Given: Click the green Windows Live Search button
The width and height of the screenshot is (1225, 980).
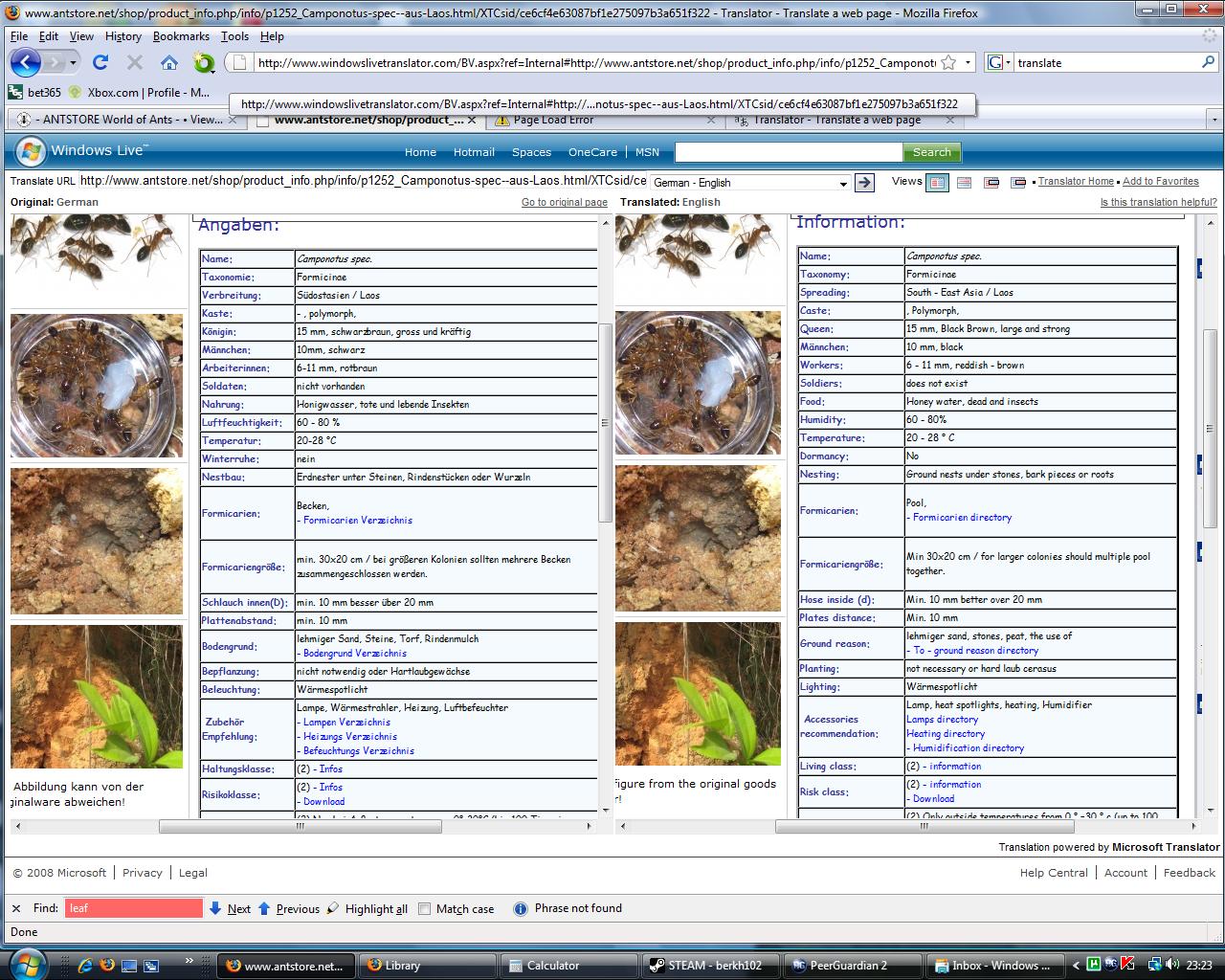Looking at the screenshot, I should coord(931,152).
